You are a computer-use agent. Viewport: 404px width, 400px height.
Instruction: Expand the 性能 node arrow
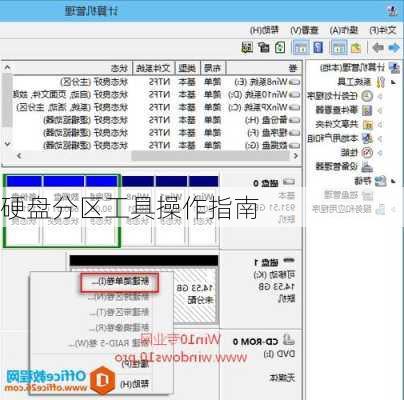pos(380,153)
